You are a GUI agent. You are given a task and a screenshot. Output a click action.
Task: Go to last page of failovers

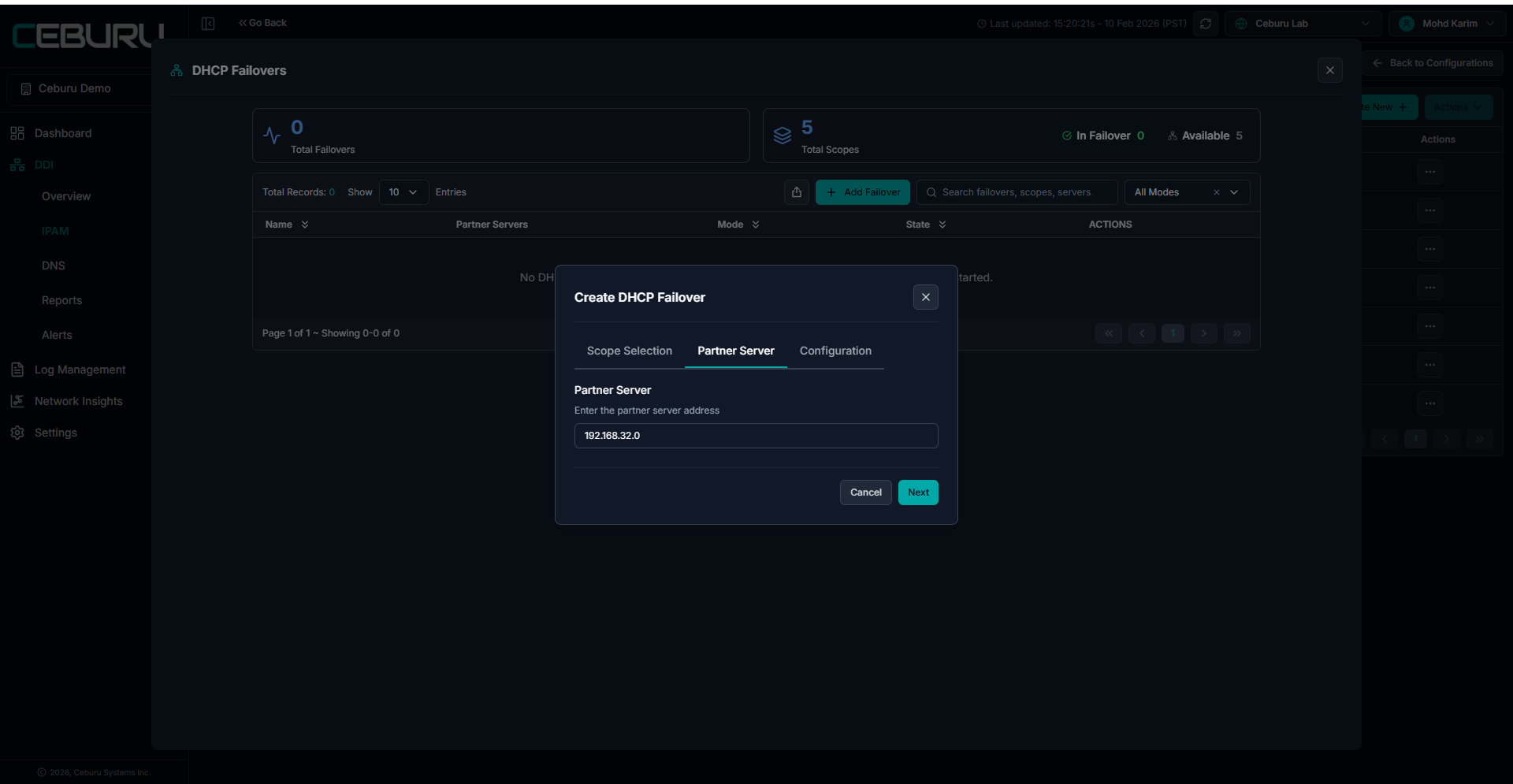click(x=1237, y=333)
